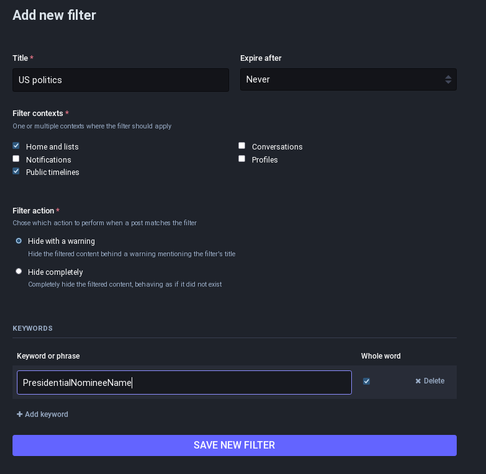This screenshot has width=486, height=474.
Task: Click the Conversations label text
Action: click(277, 147)
